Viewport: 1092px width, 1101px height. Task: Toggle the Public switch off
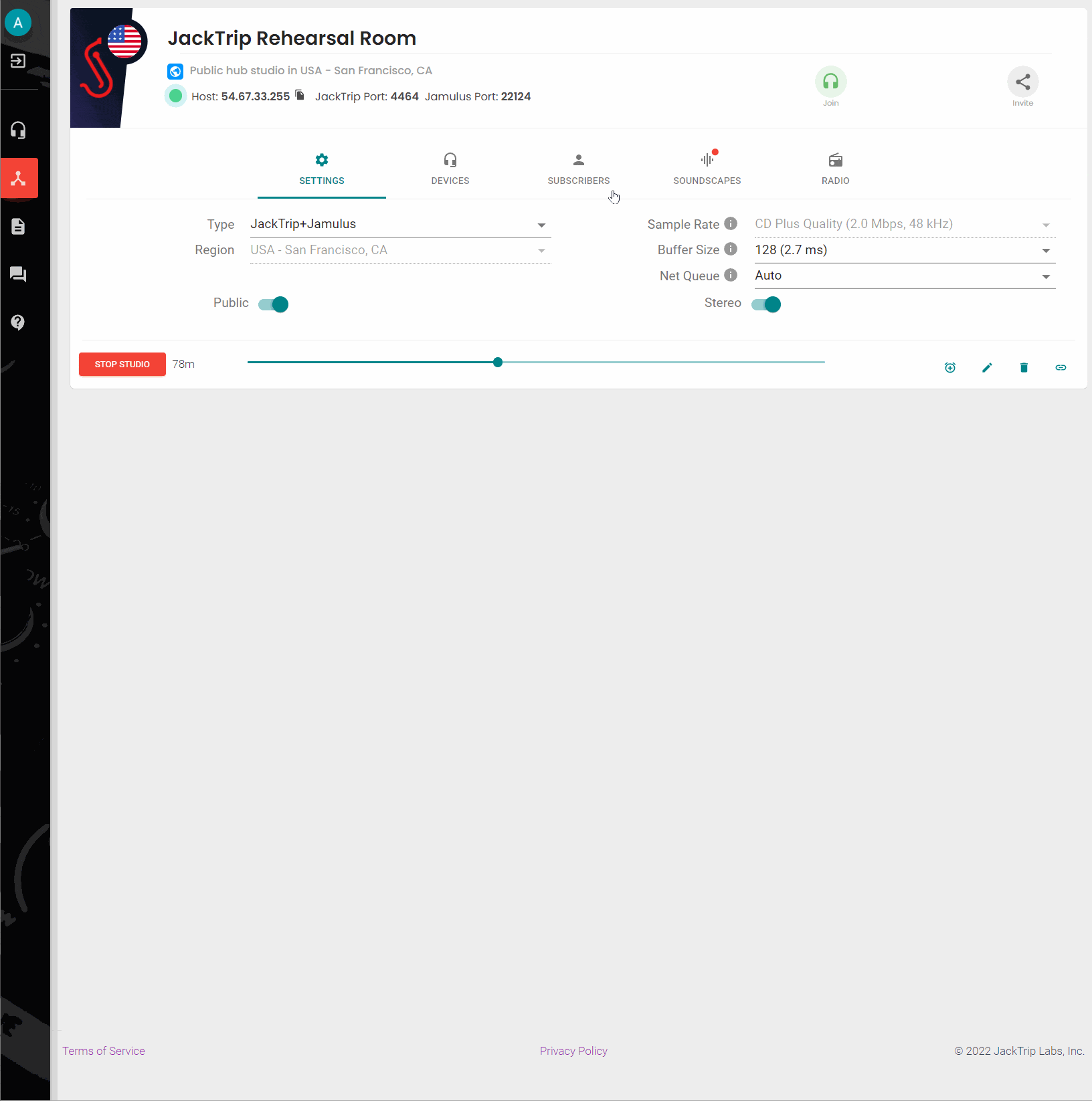[x=273, y=304]
